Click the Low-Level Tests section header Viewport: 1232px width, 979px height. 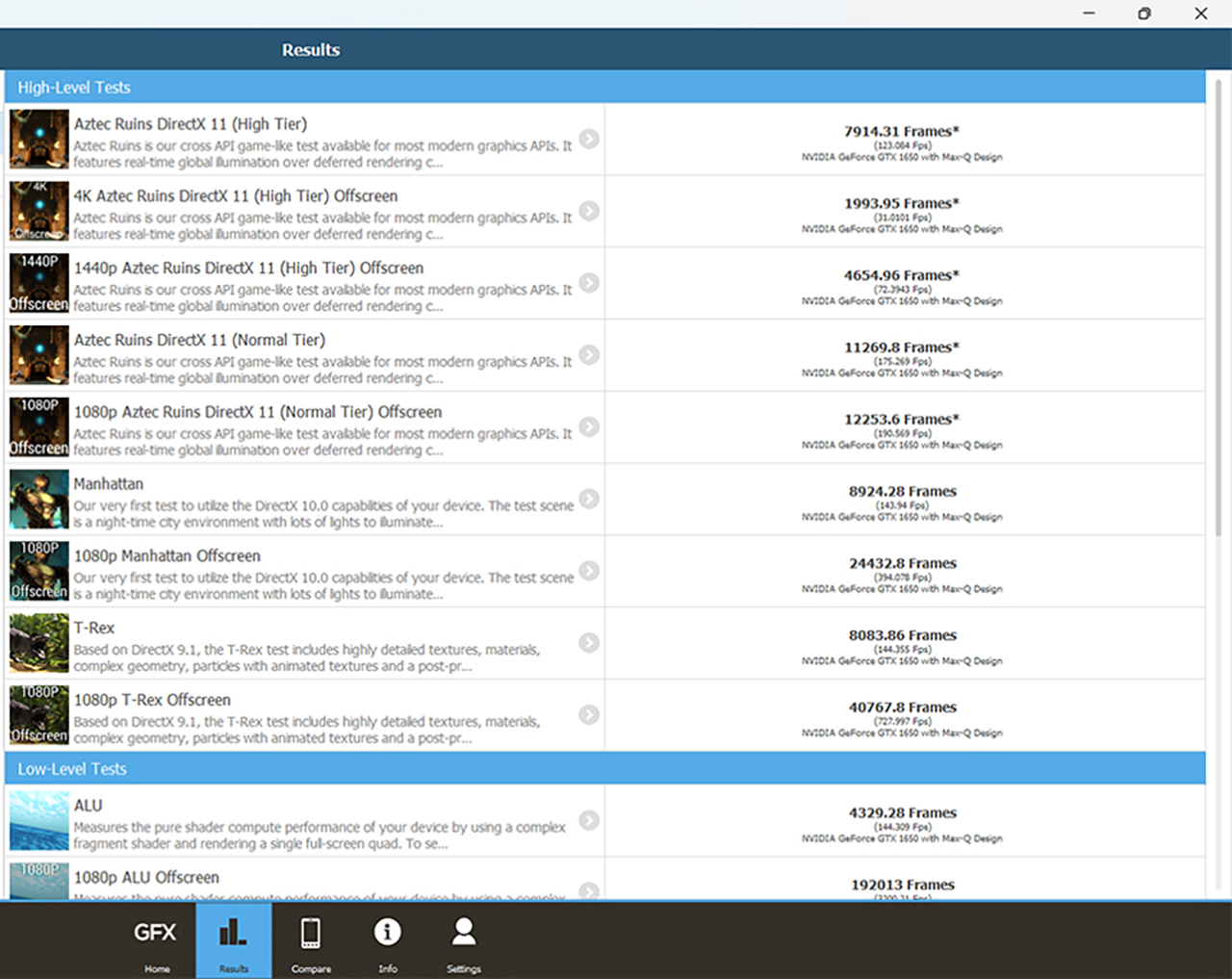coord(604,769)
